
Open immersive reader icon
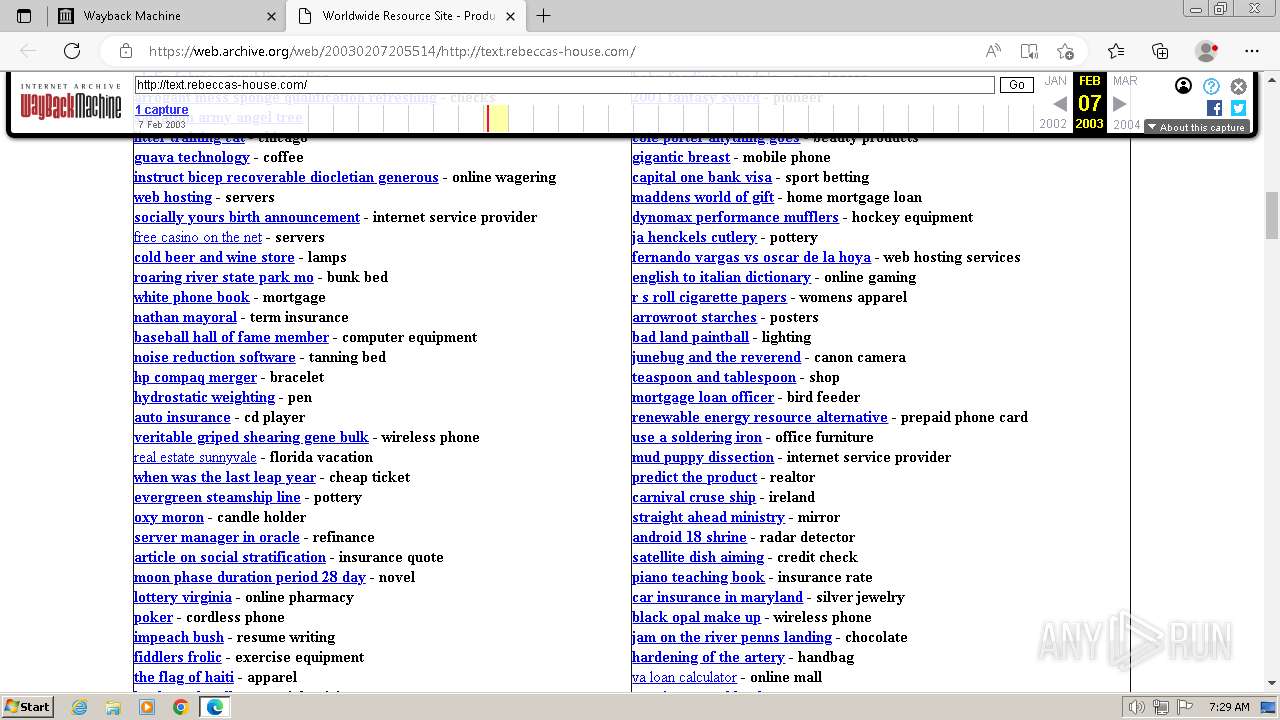(x=1029, y=51)
